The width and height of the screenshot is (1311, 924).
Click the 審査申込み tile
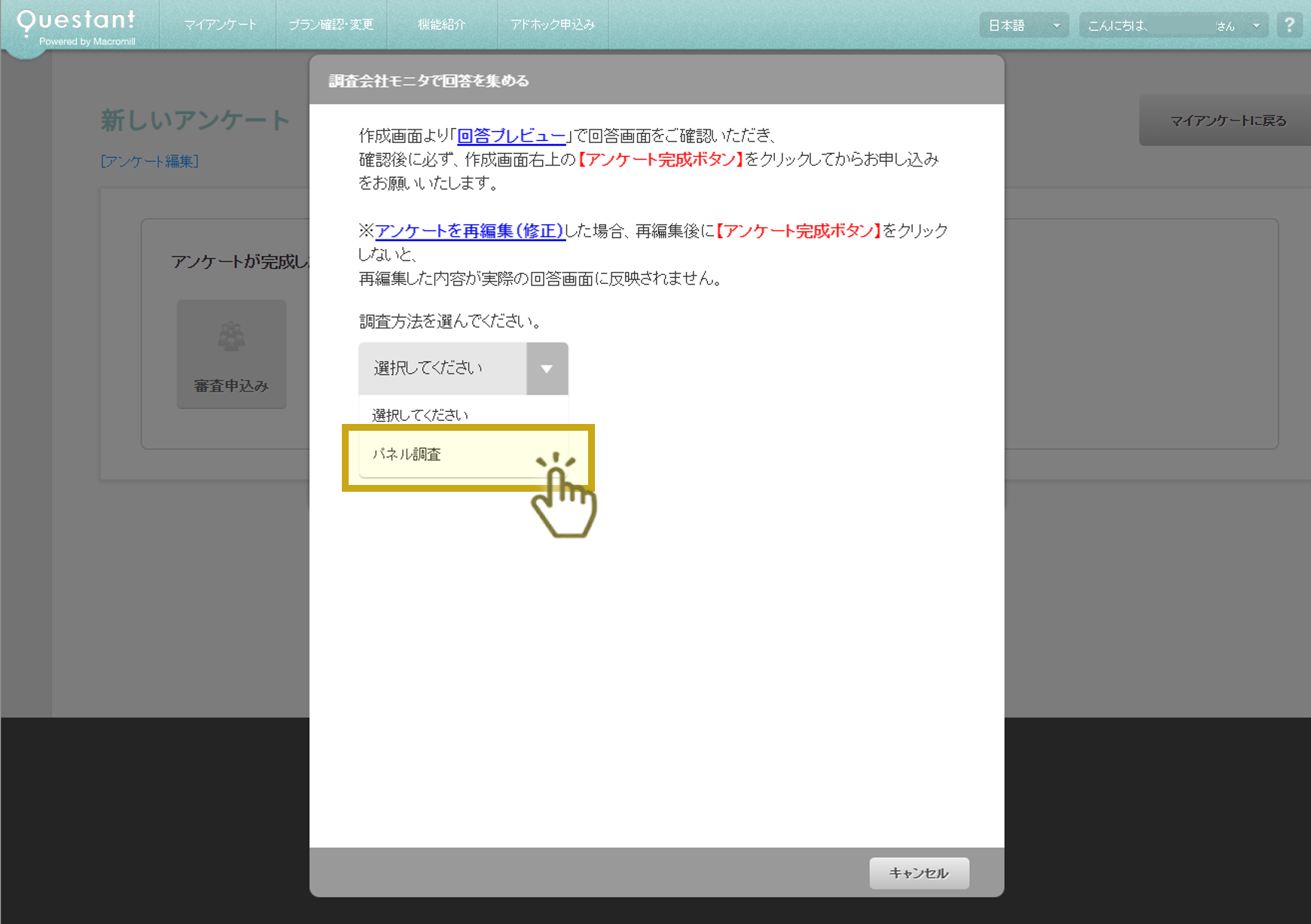tap(230, 354)
